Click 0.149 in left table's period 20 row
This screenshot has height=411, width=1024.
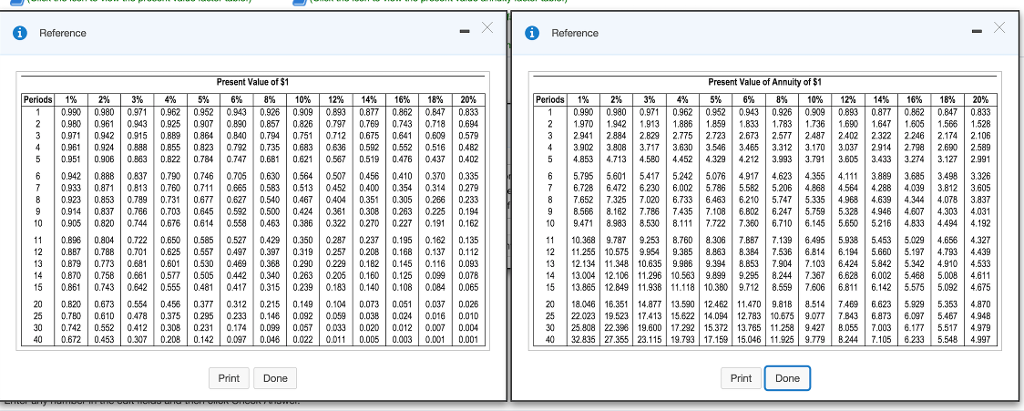303,304
